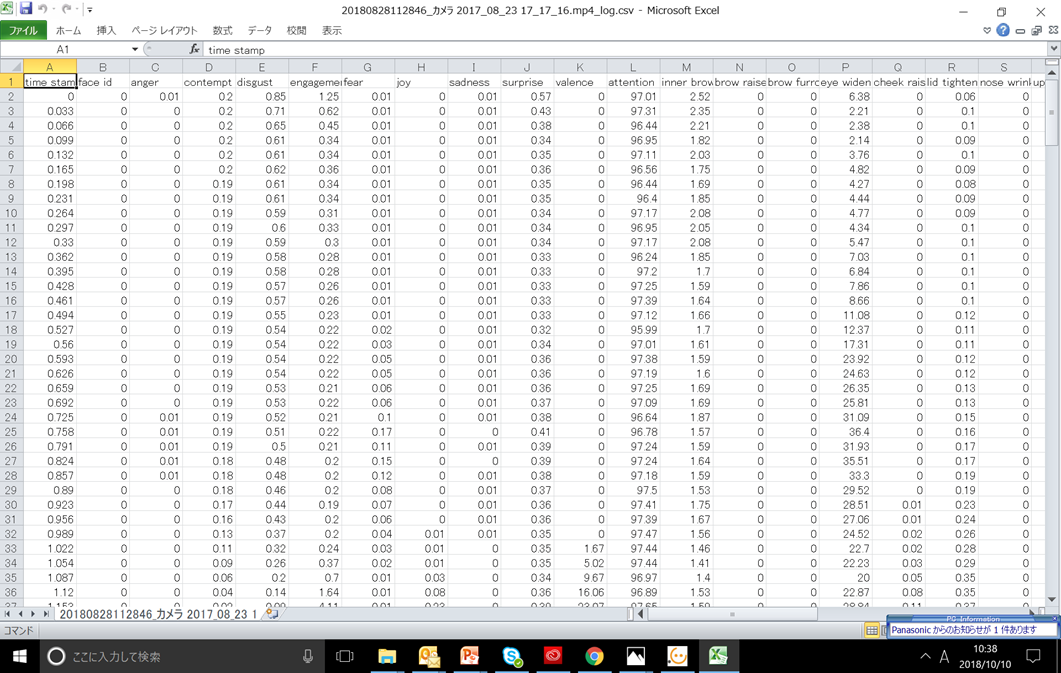Open the データ ribbon tab

pos(259,30)
